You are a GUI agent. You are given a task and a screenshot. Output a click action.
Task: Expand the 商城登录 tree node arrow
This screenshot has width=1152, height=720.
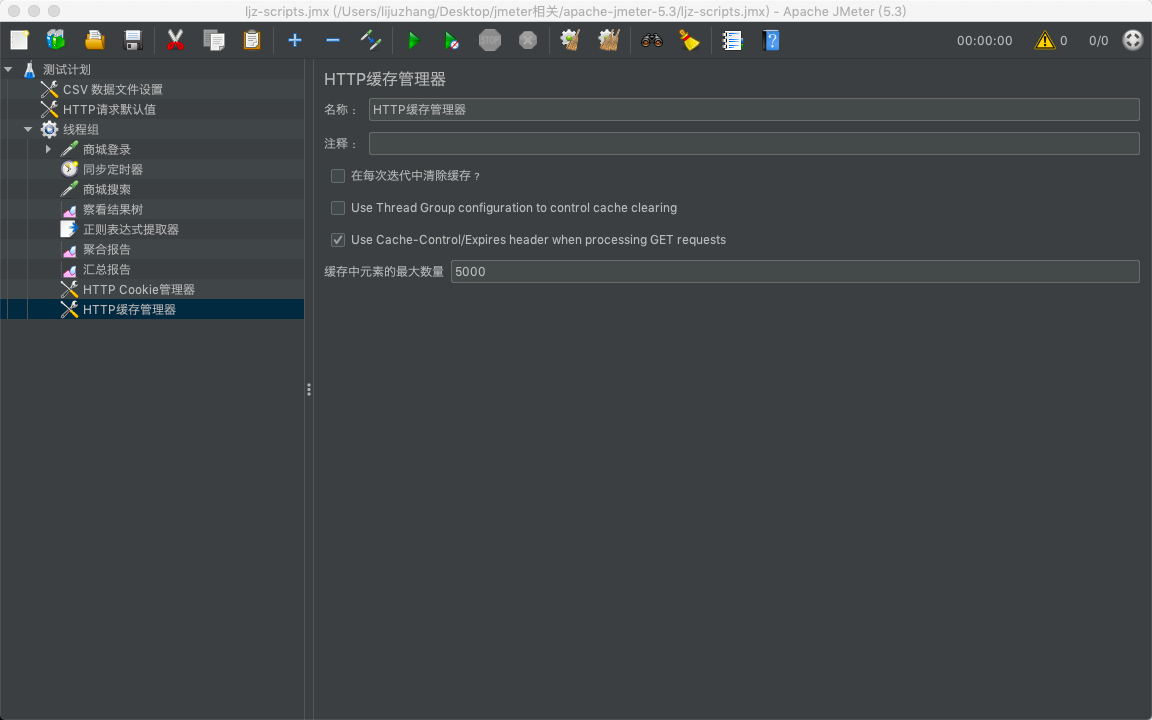tap(48, 149)
